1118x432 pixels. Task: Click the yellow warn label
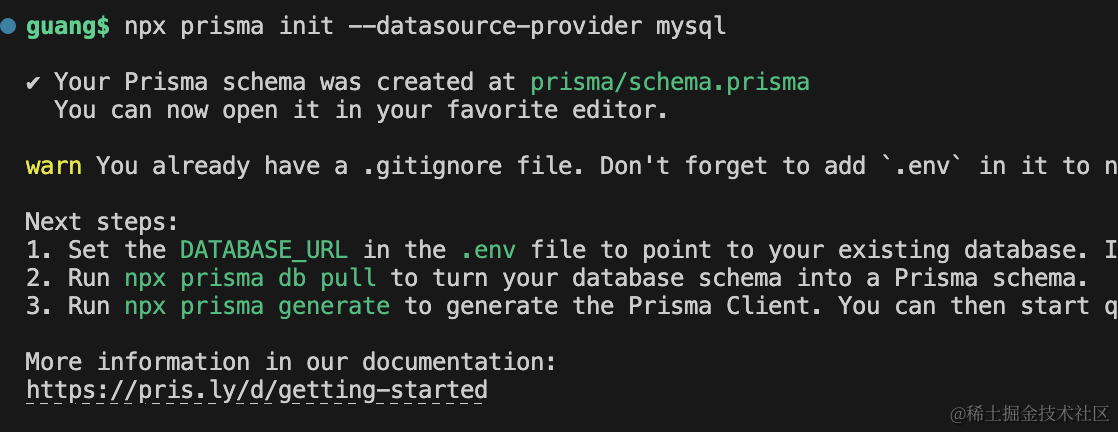tap(53, 166)
